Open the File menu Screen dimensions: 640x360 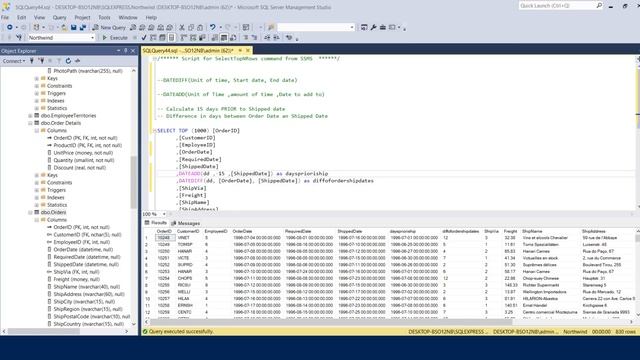pos(5,18)
